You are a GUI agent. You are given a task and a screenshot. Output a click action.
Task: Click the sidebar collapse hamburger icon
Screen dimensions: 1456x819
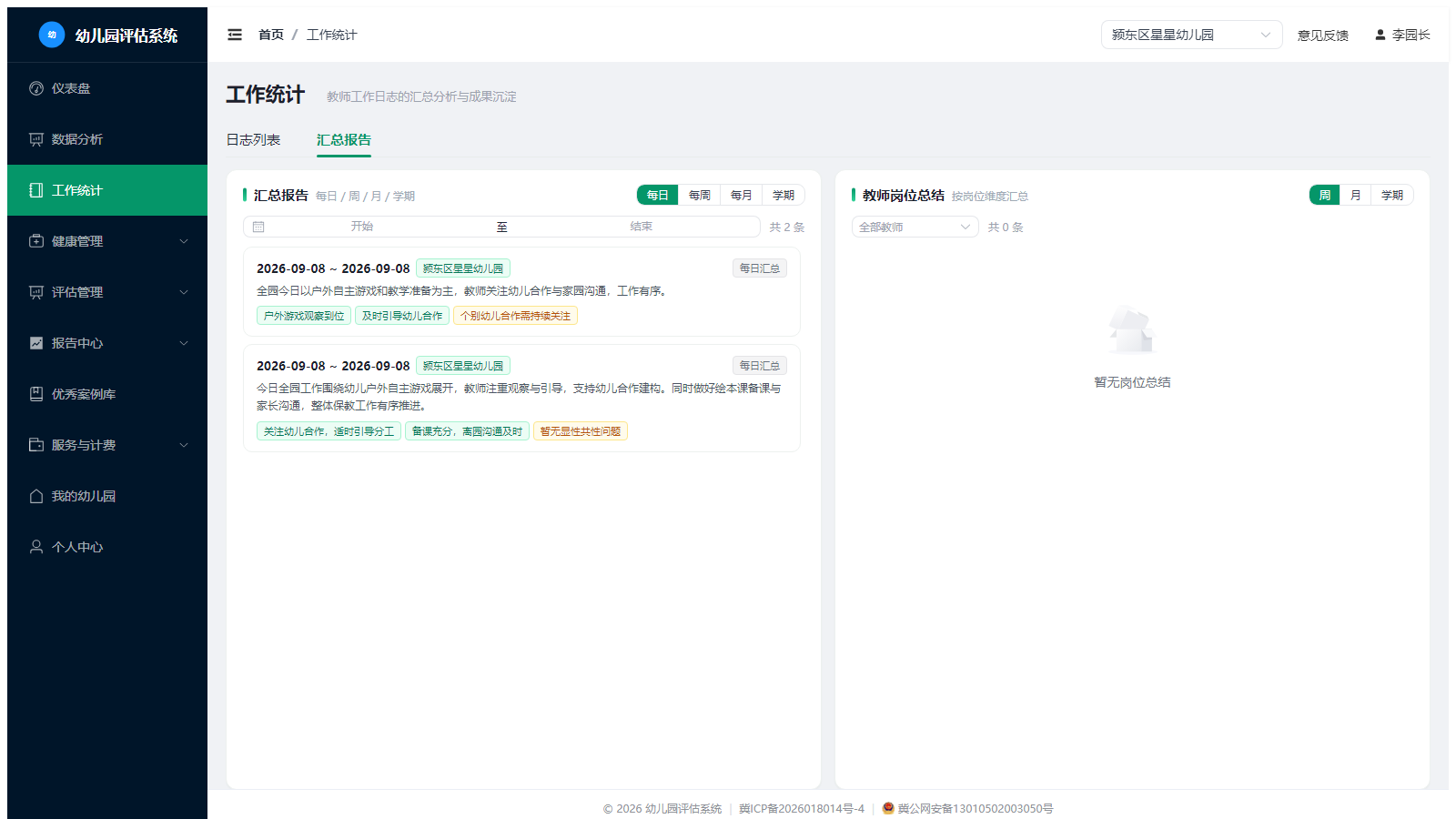coord(235,35)
